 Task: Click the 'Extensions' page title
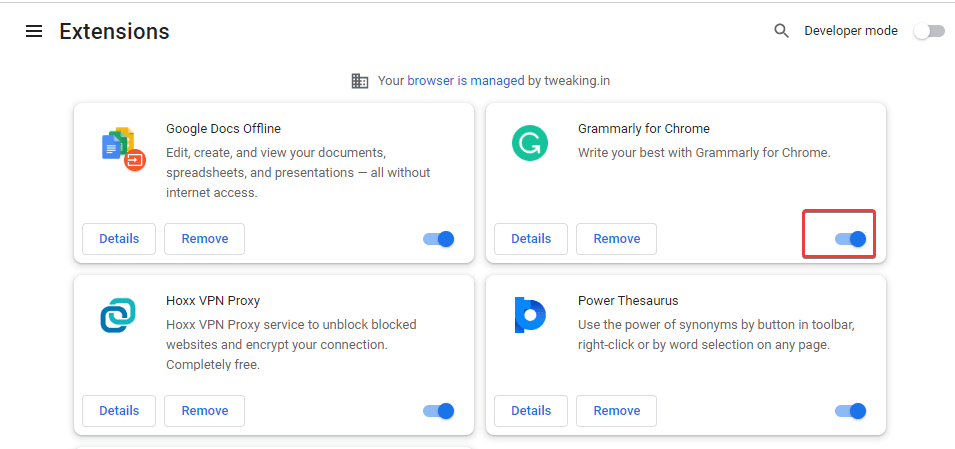click(115, 31)
